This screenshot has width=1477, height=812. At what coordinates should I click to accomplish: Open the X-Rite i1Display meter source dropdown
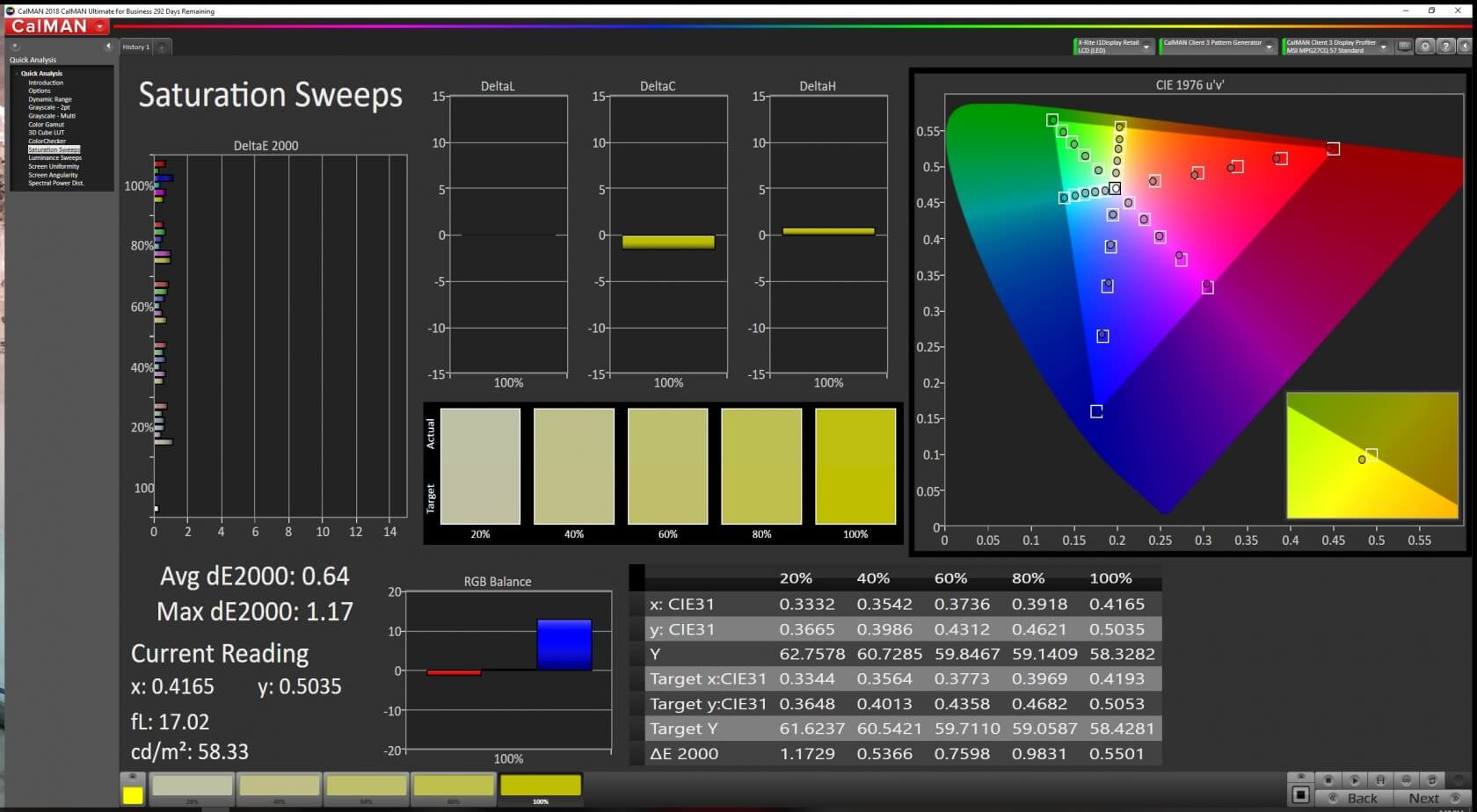pos(1146,47)
